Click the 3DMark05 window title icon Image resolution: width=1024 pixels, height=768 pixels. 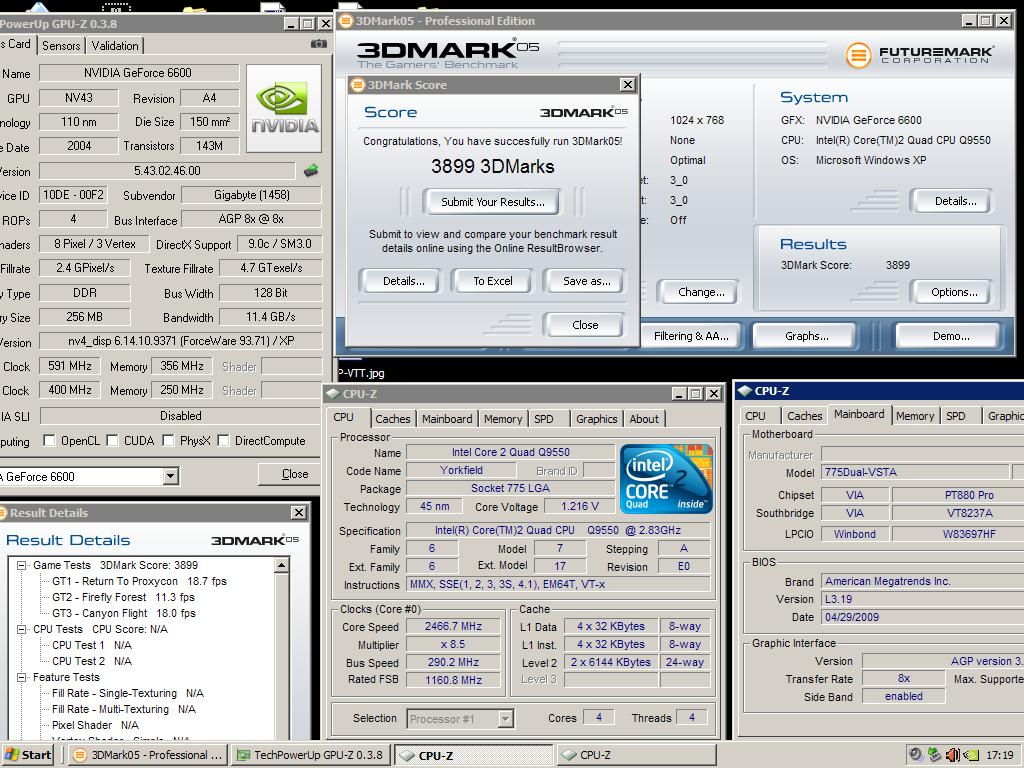pyautogui.click(x=345, y=21)
